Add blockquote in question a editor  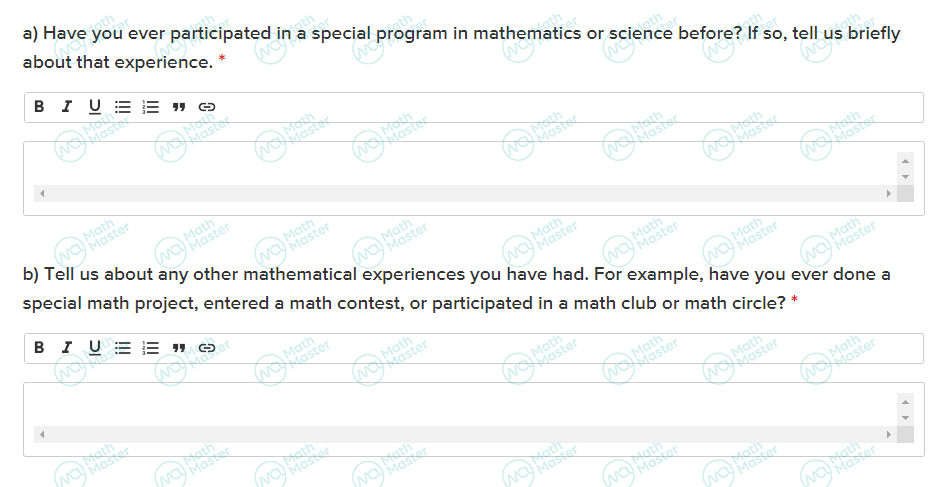(179, 107)
